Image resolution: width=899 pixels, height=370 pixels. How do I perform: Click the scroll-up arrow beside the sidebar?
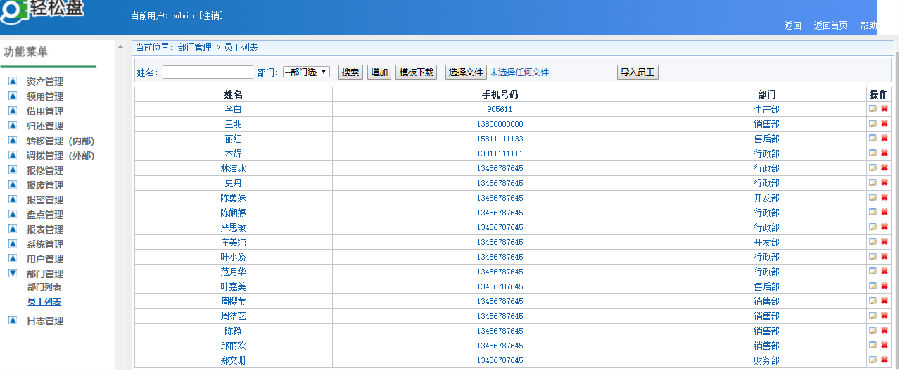(x=120, y=46)
